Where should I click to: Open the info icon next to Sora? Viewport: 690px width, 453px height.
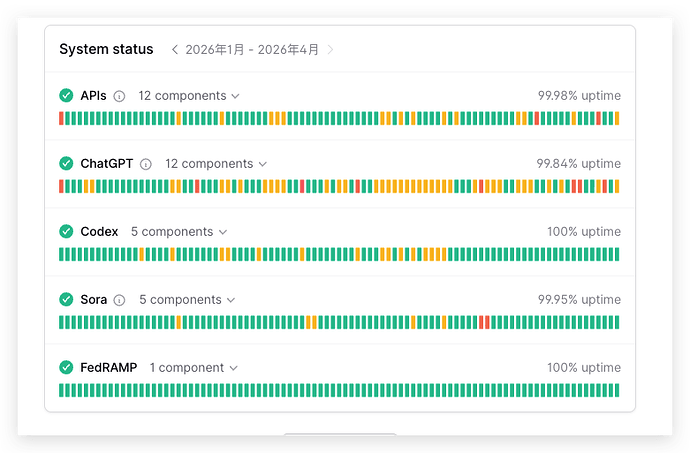[x=119, y=300]
